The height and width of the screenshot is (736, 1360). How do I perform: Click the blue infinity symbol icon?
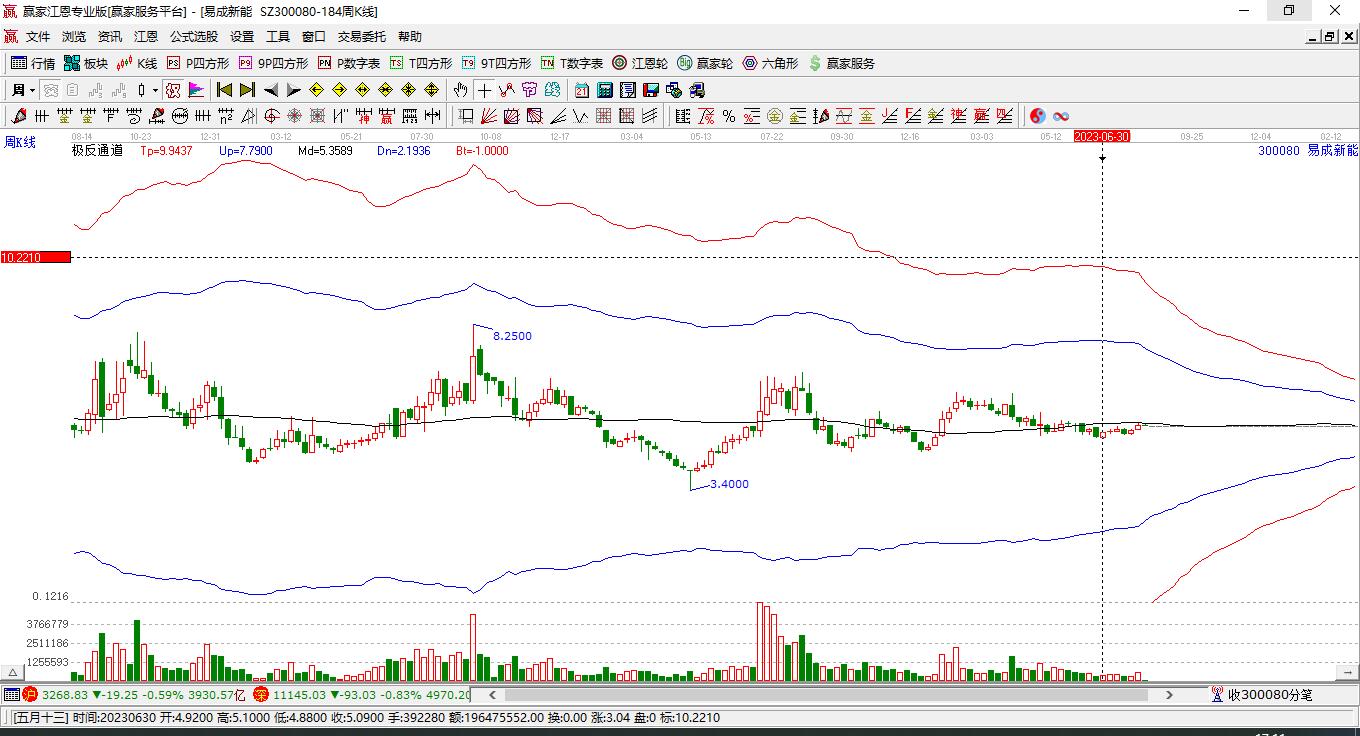(x=1061, y=116)
